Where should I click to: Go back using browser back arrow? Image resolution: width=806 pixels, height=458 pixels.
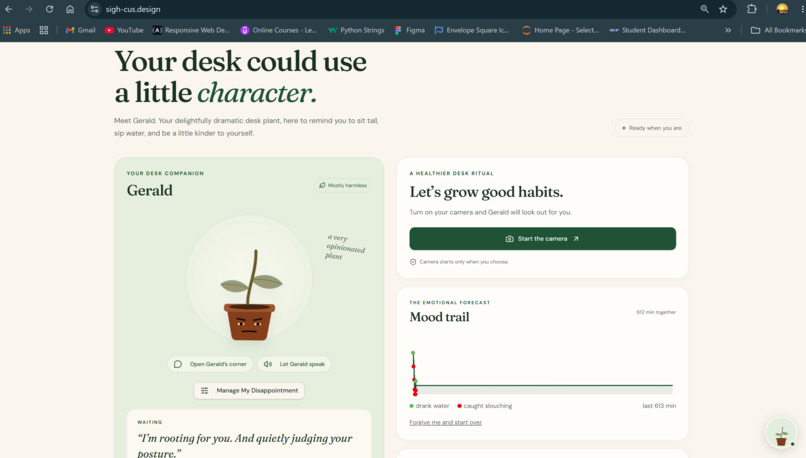[x=9, y=9]
